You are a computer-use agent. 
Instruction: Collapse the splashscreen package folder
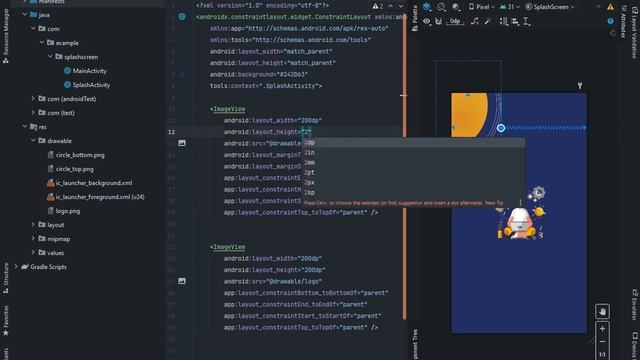[50, 57]
